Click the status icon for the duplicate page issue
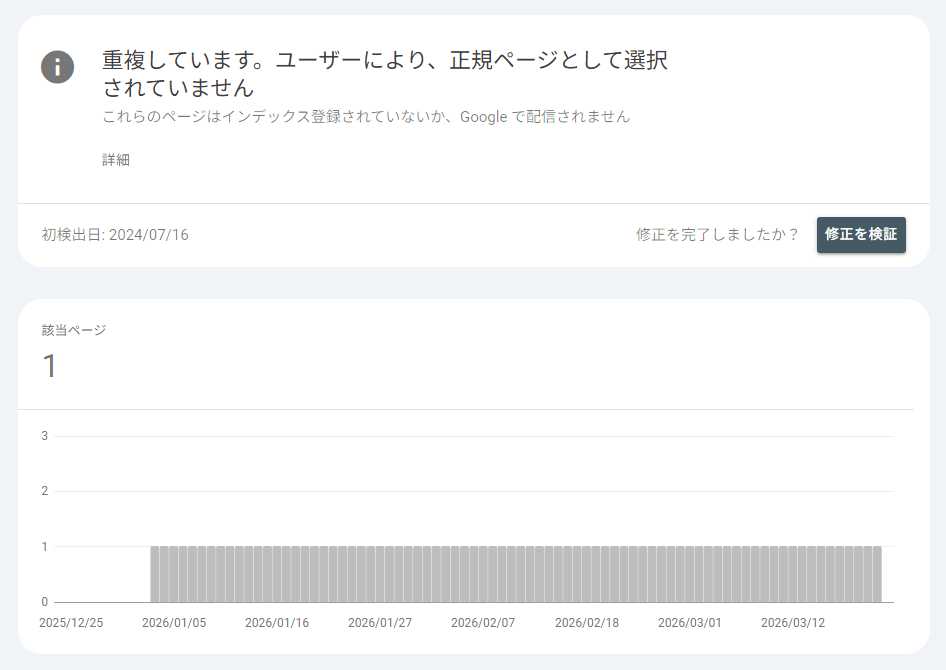946x670 pixels. pos(57,68)
